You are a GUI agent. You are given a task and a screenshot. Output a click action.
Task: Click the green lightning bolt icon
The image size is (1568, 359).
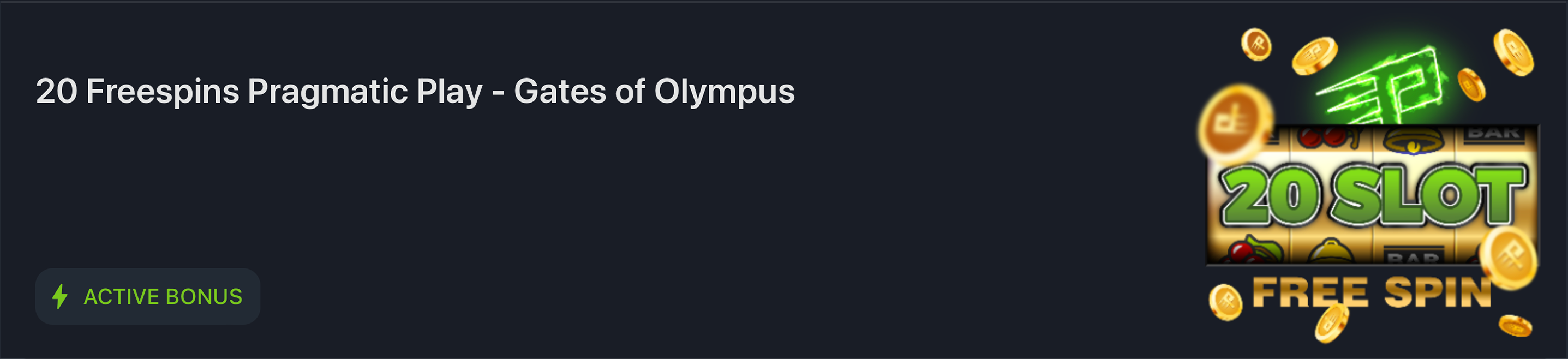pyautogui.click(x=59, y=296)
